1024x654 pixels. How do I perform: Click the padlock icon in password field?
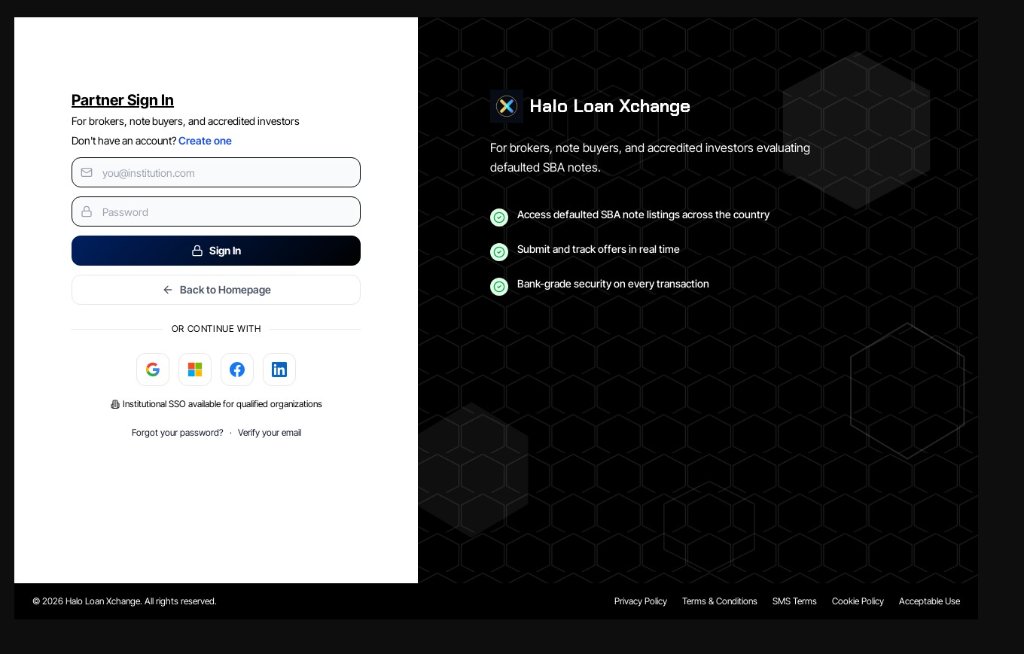tap(86, 212)
